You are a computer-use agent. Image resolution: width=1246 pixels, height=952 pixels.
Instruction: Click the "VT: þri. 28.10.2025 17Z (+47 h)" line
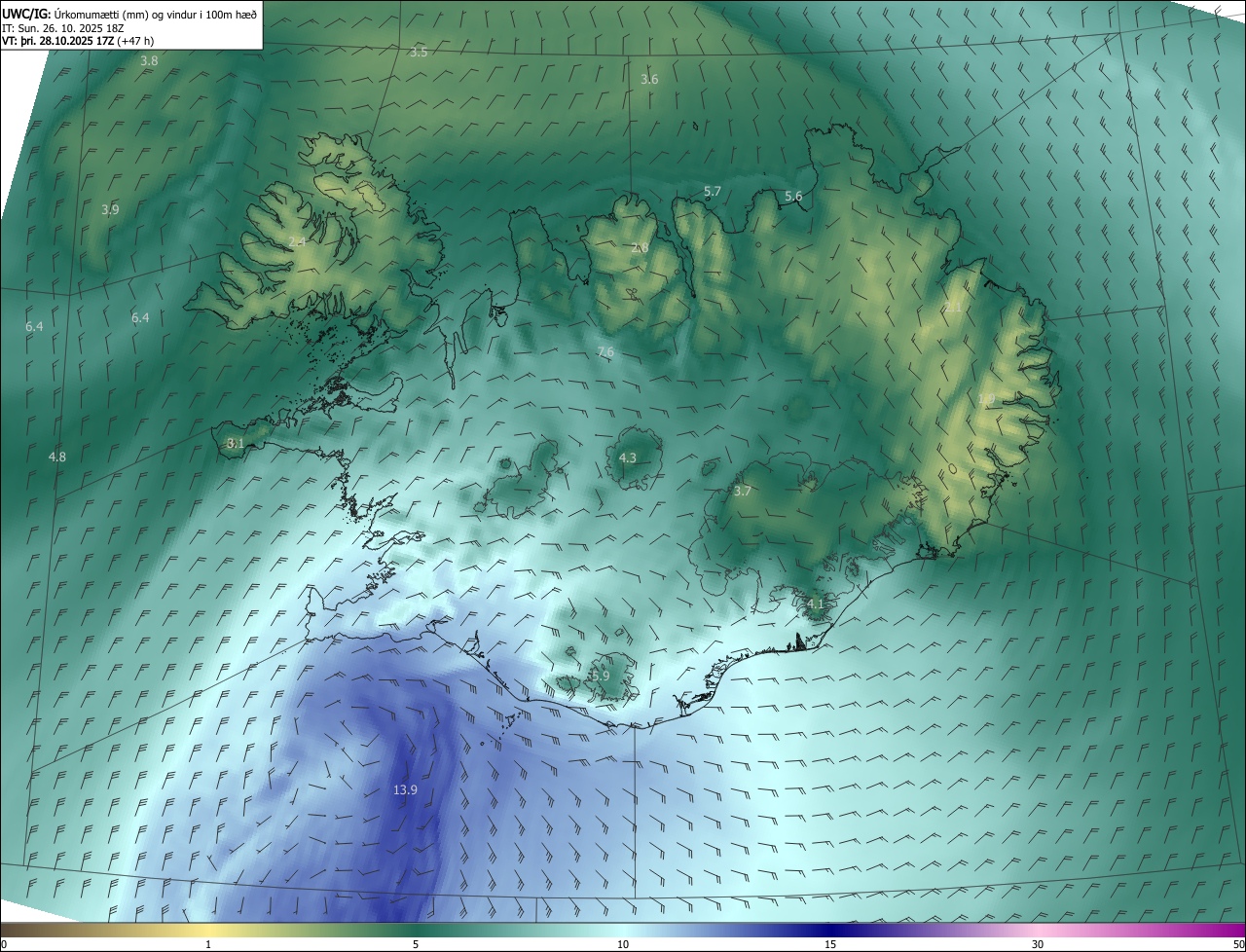tap(78, 40)
